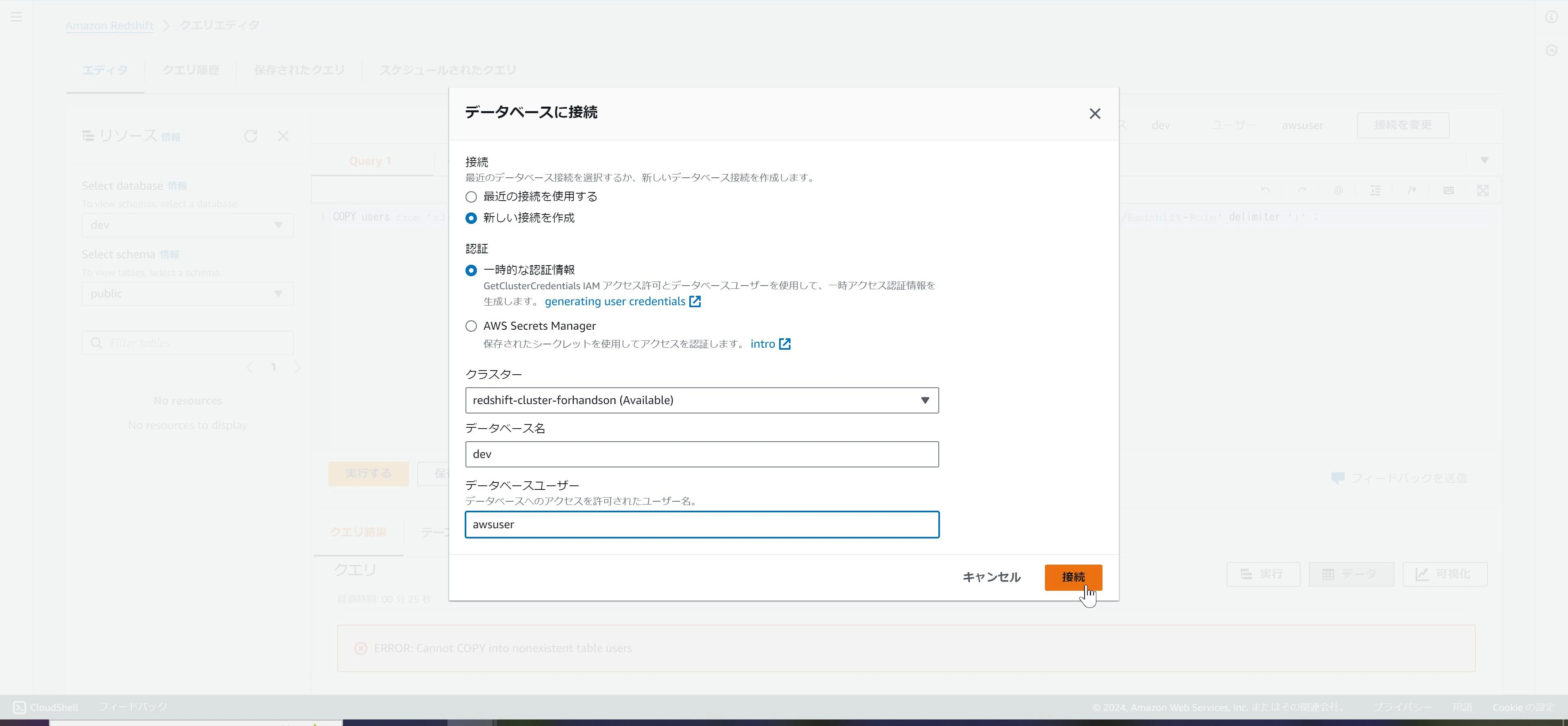This screenshot has width=1568, height=726.
Task: Switch to the エディタ tab
Action: pos(105,70)
